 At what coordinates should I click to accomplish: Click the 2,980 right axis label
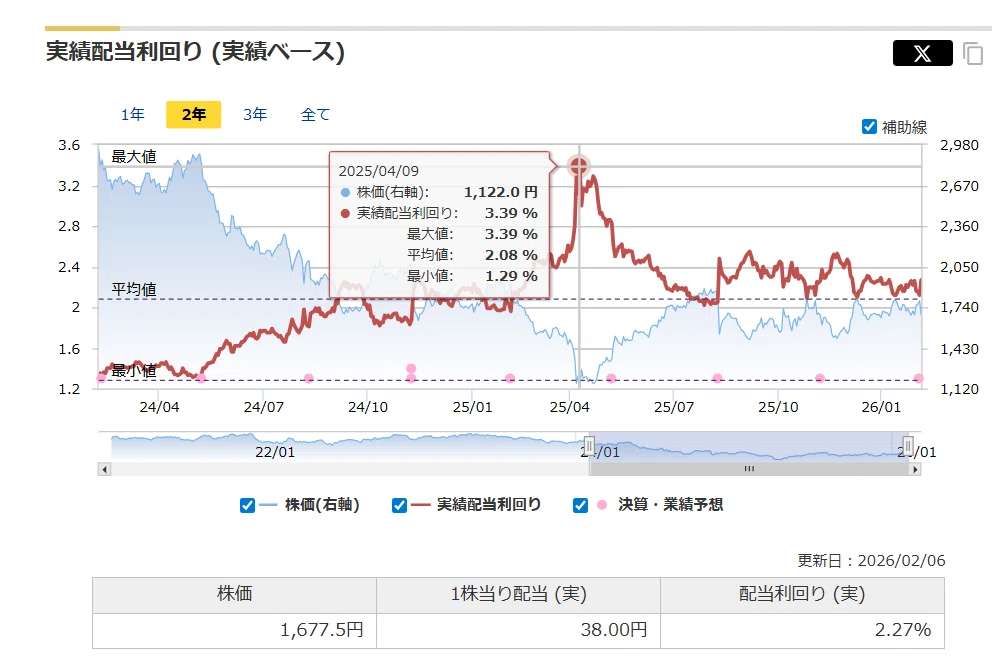[959, 145]
